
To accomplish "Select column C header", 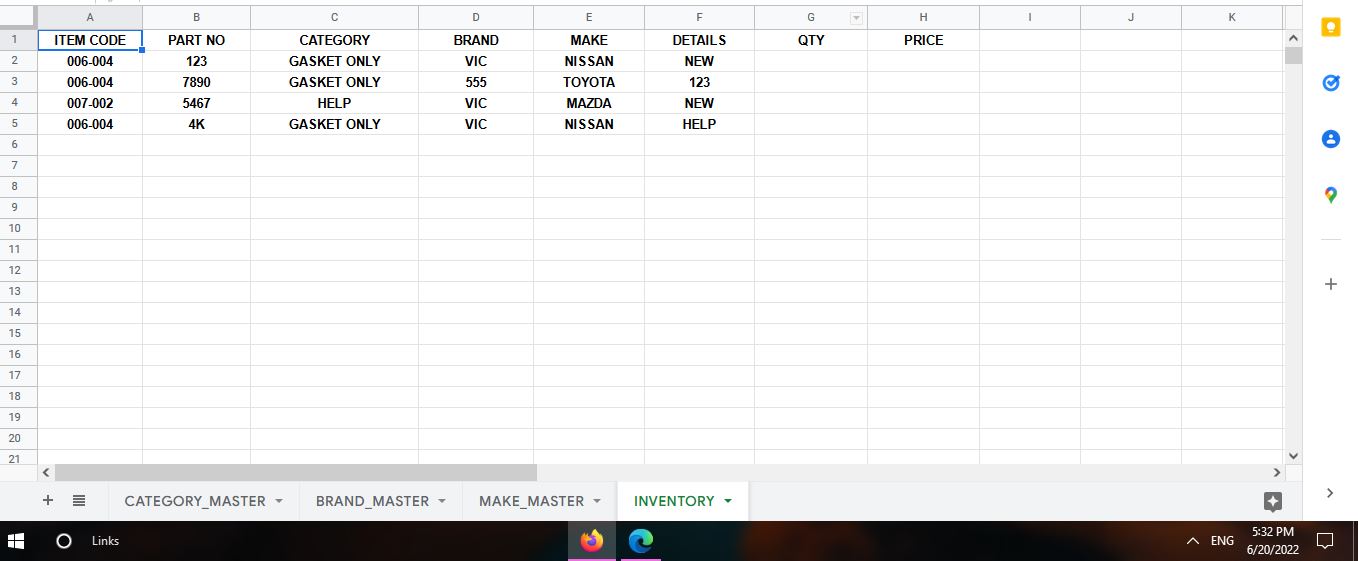I will (334, 17).
